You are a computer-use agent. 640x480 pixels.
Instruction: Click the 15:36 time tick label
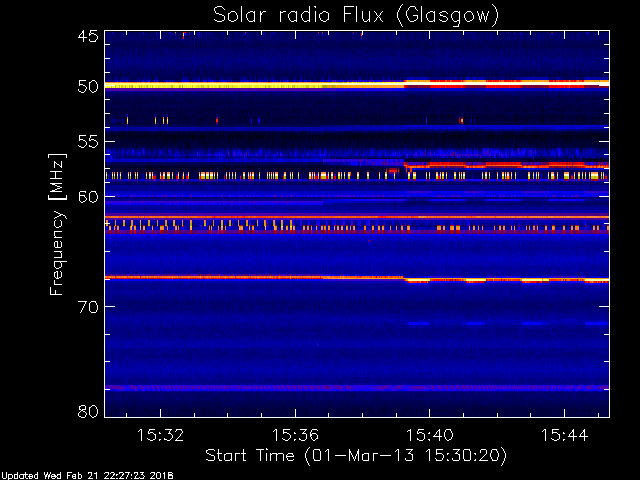(295, 435)
